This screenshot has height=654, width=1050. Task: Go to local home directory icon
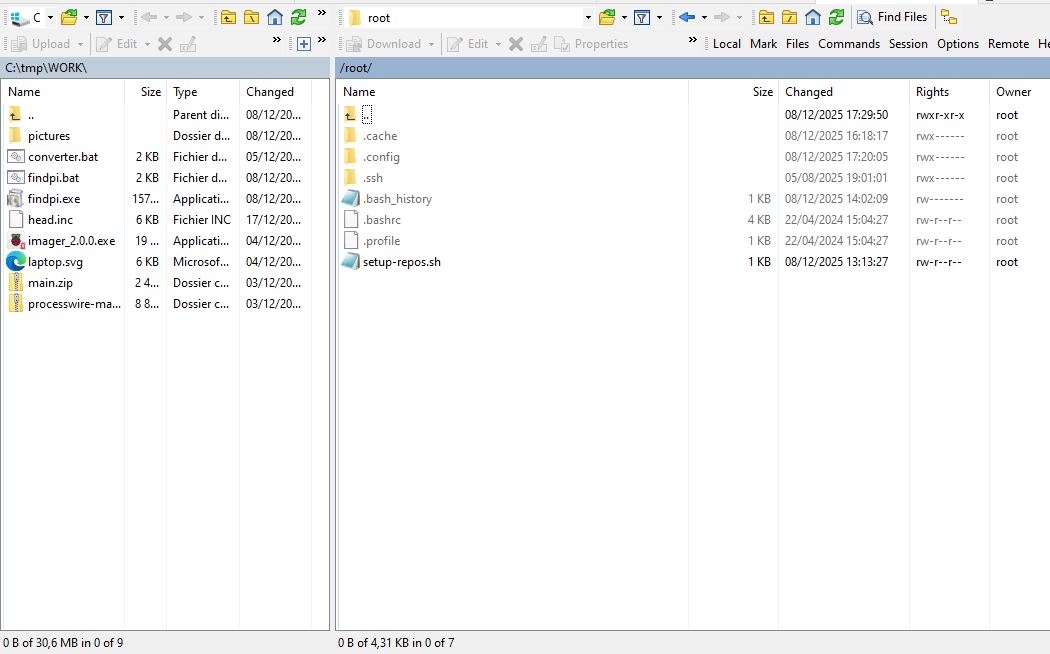(275, 17)
